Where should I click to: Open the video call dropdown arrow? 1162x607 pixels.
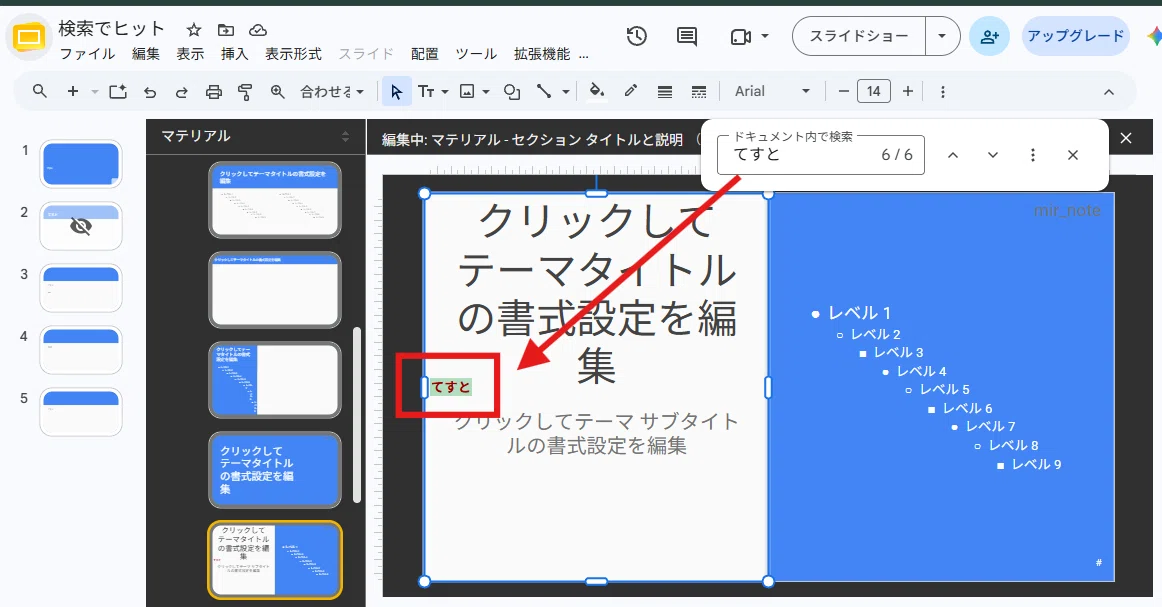pos(765,36)
